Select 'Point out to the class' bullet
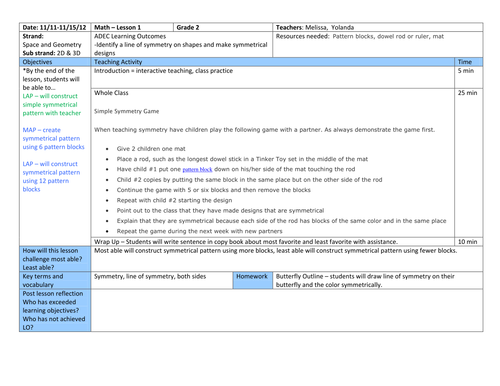This screenshot has width=500, height=386. [x=220, y=211]
